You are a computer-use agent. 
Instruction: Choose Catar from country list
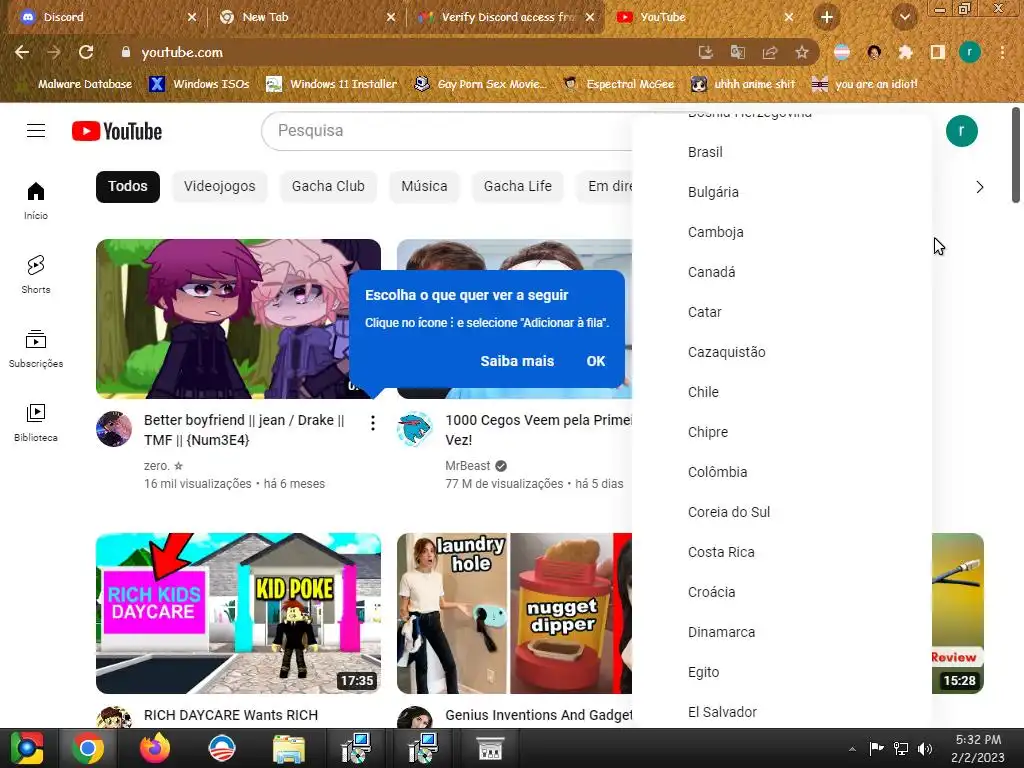click(x=782, y=312)
